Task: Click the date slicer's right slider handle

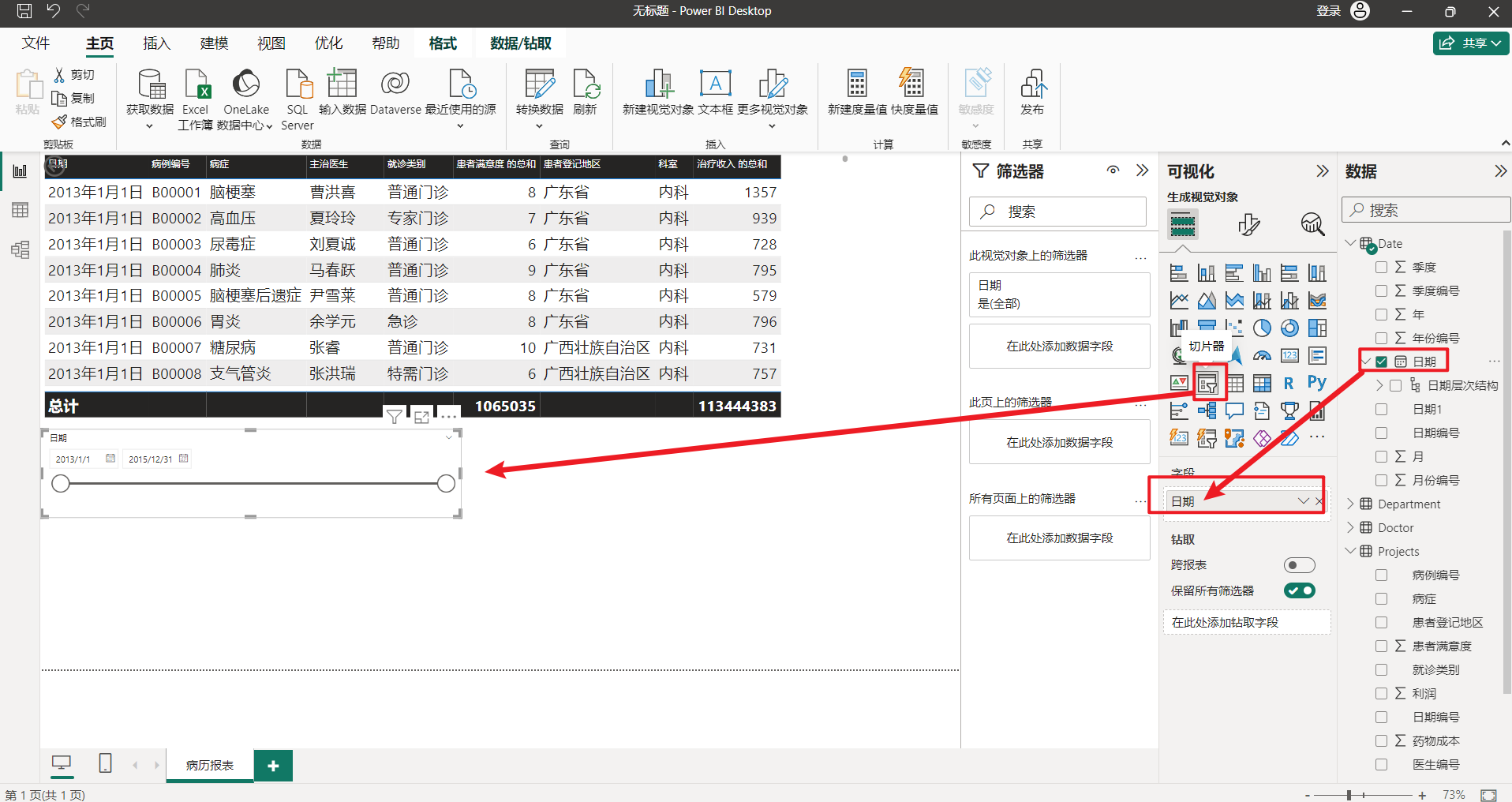Action: pos(446,483)
